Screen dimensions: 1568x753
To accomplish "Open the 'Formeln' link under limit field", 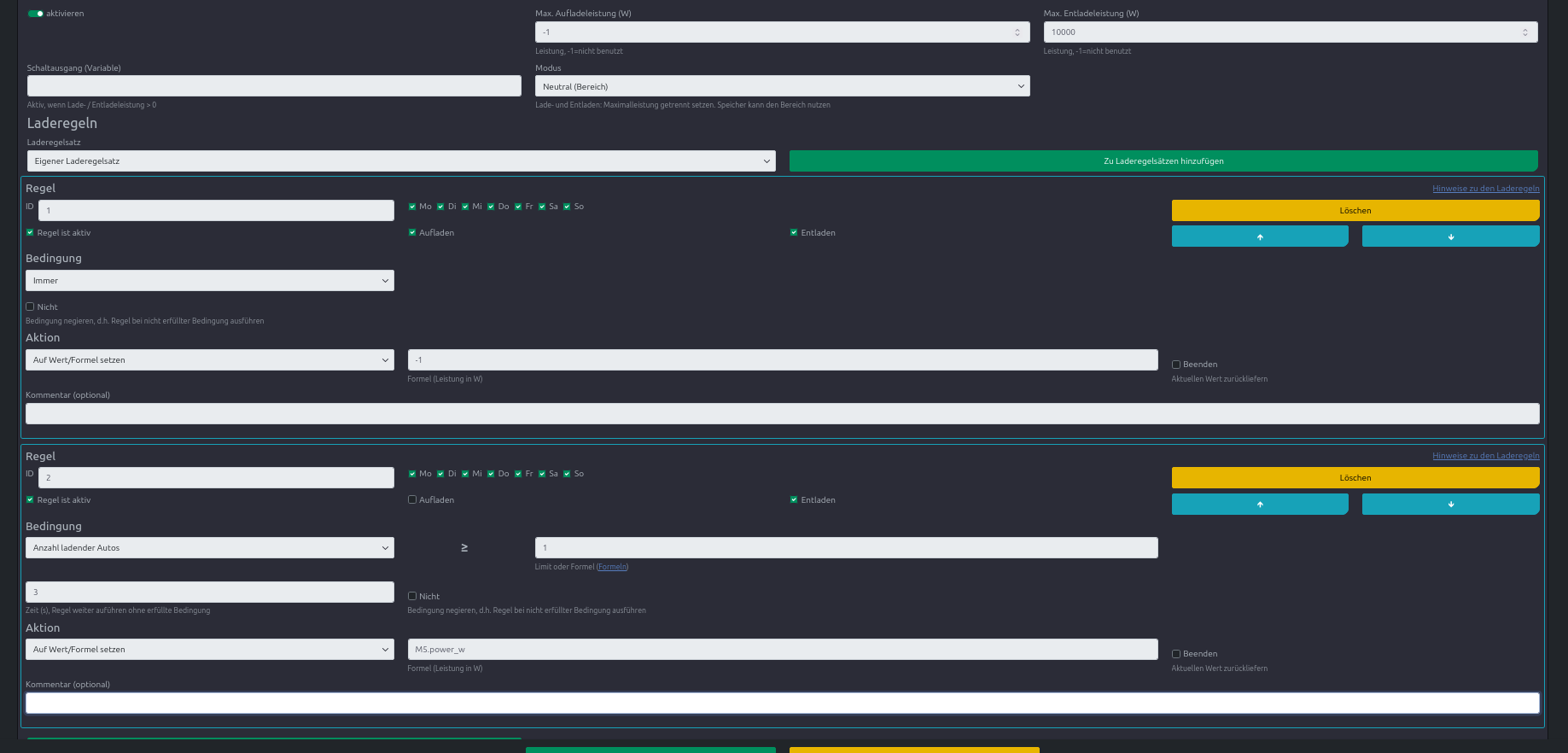I will [x=612, y=567].
